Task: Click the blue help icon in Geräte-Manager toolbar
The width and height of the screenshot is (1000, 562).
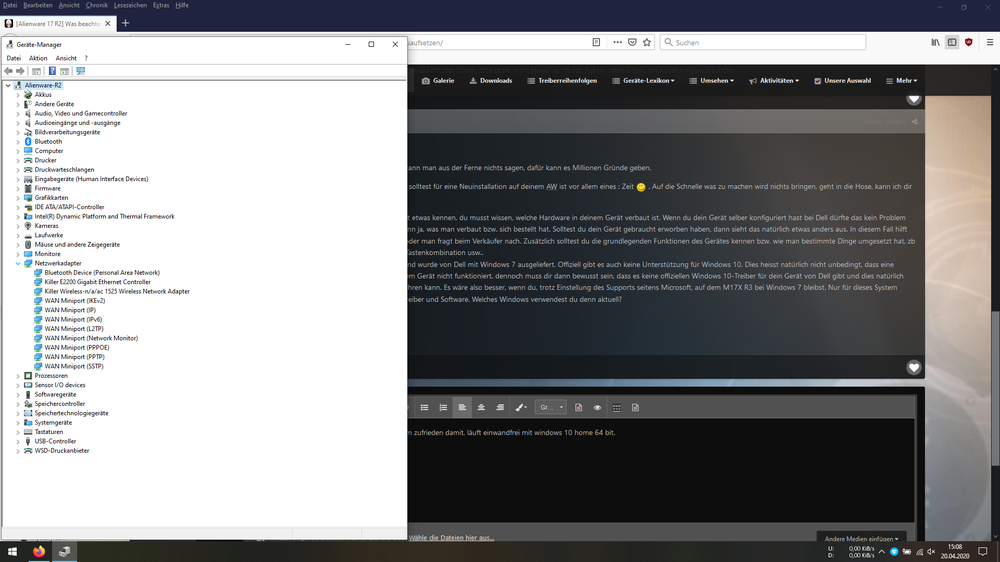Action: click(52, 71)
